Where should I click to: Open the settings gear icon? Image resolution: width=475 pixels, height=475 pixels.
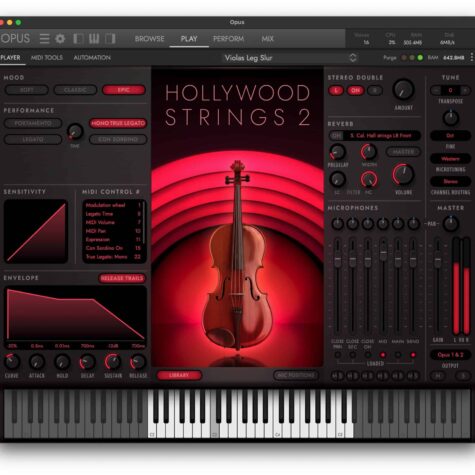(60, 39)
